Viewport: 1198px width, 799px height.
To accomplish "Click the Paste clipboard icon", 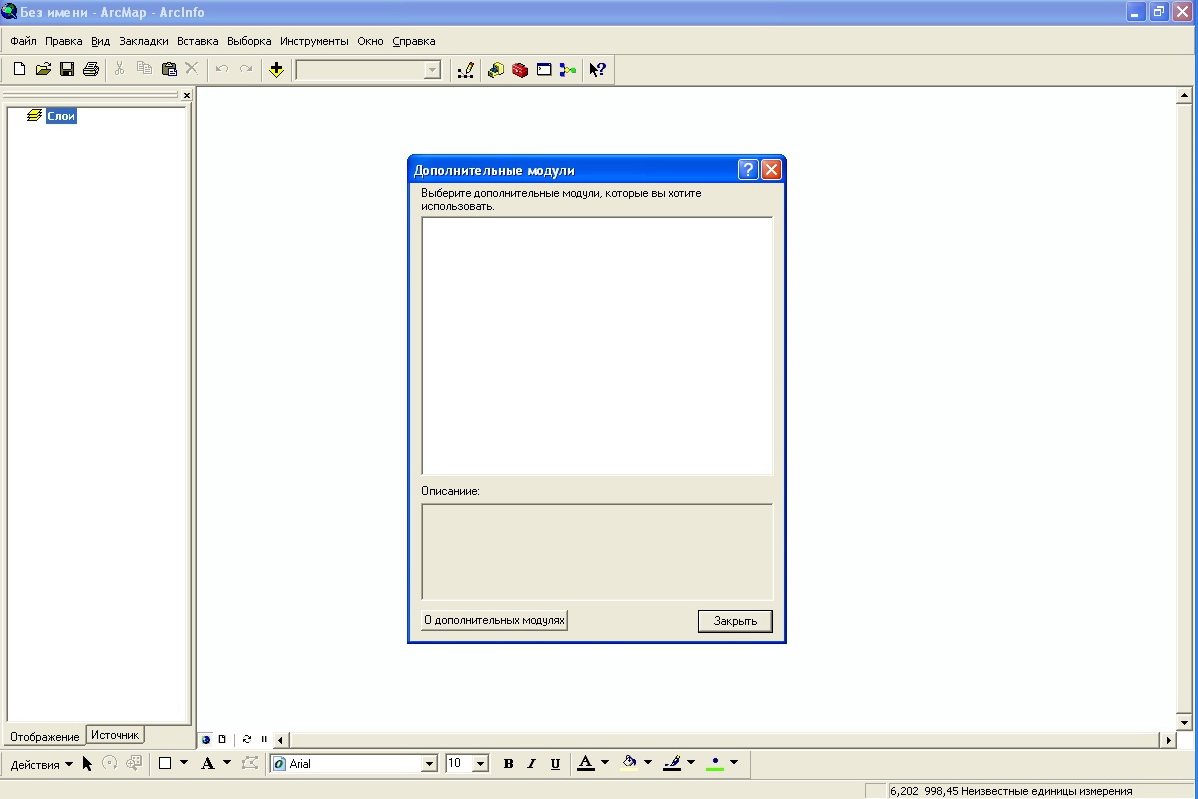I will pyautogui.click(x=169, y=70).
